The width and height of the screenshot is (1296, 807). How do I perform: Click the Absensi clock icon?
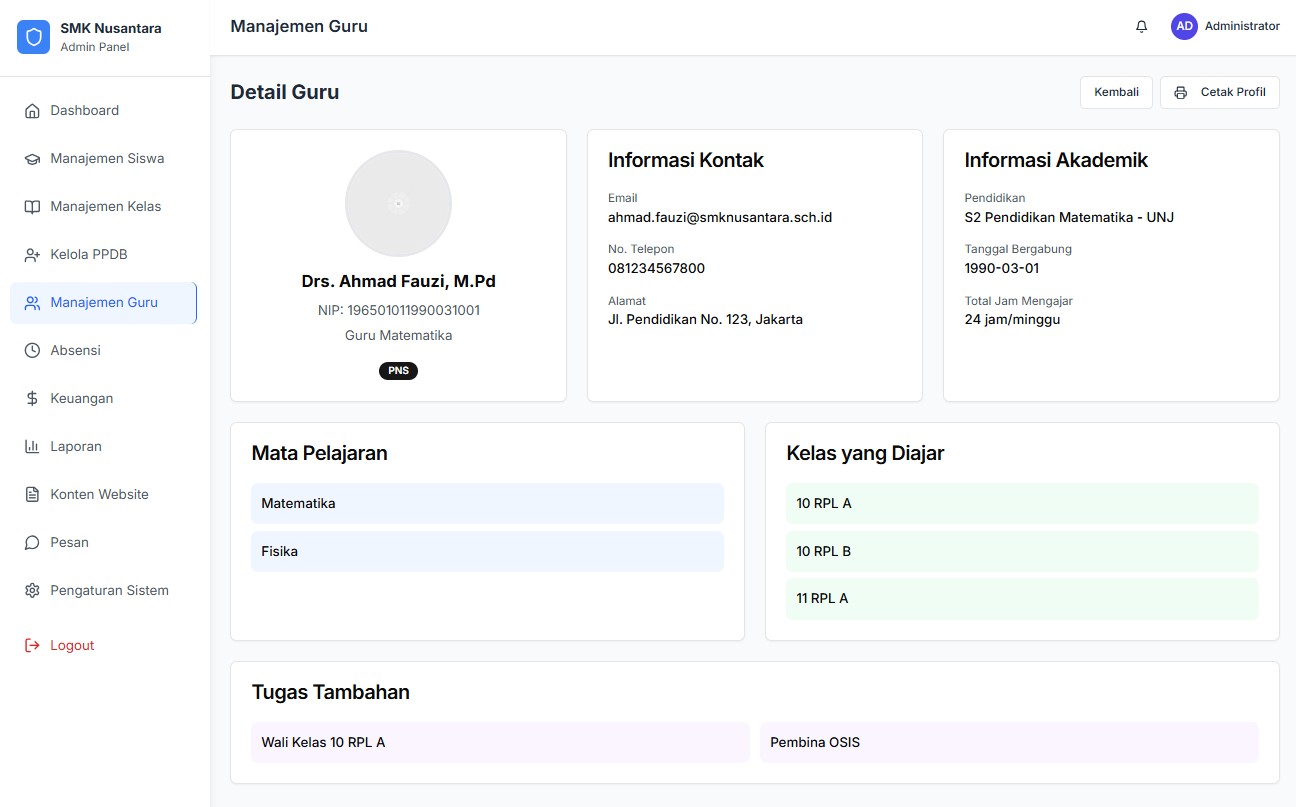tap(32, 351)
